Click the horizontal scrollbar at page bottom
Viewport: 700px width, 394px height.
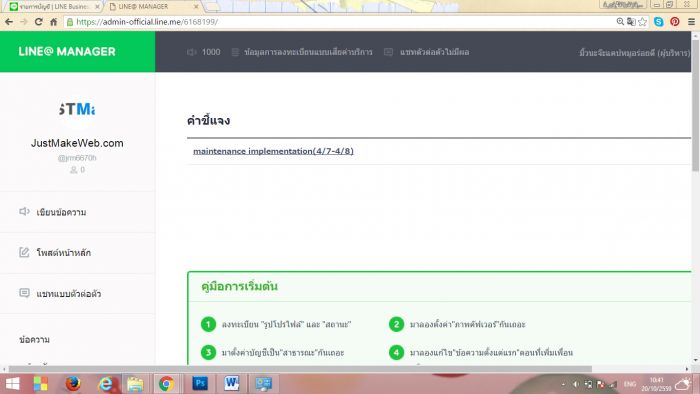(x=300, y=369)
